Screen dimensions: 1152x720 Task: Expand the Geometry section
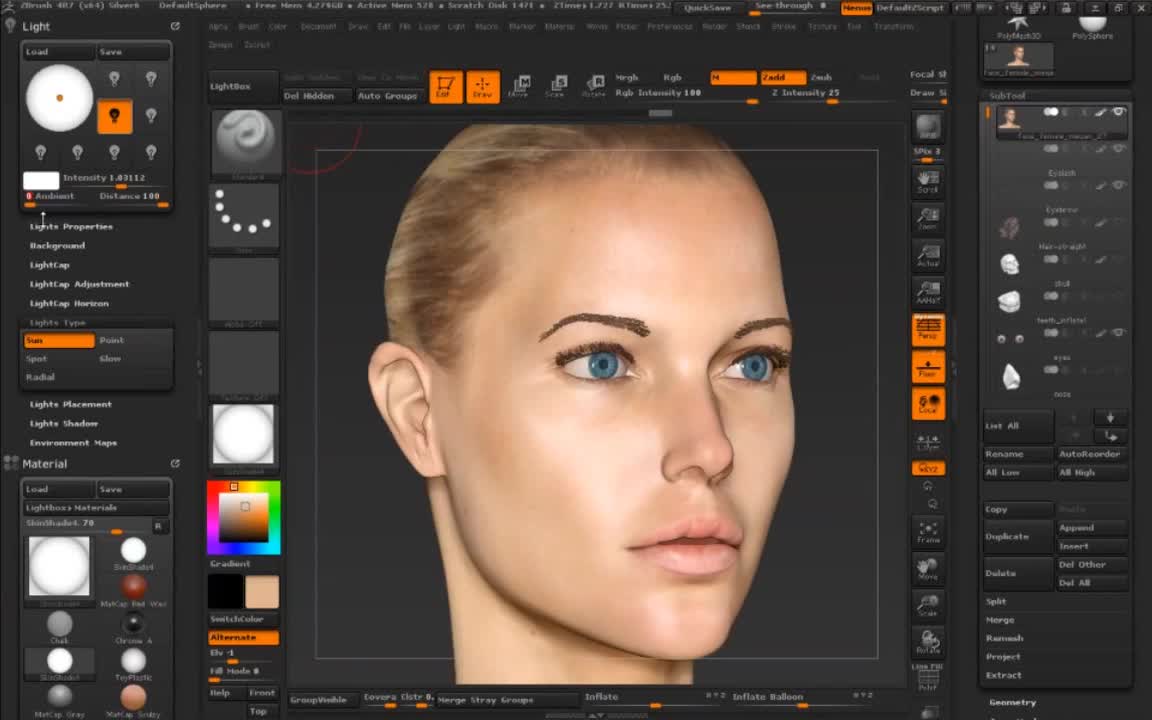pyautogui.click(x=1012, y=702)
